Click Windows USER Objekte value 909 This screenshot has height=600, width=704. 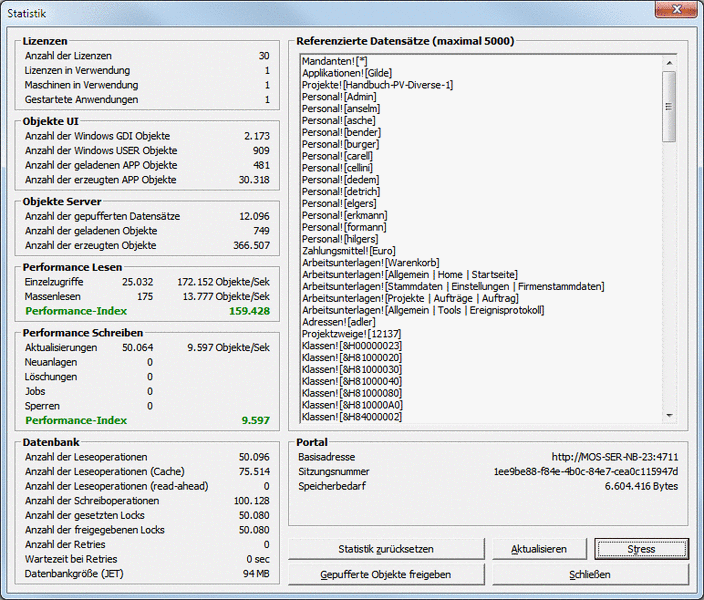pos(261,150)
